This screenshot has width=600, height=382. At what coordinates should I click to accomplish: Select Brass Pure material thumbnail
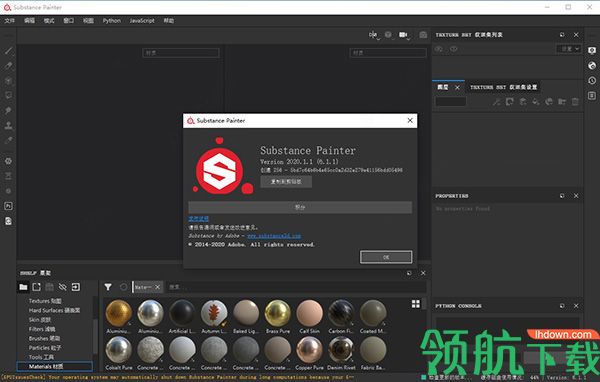point(278,313)
